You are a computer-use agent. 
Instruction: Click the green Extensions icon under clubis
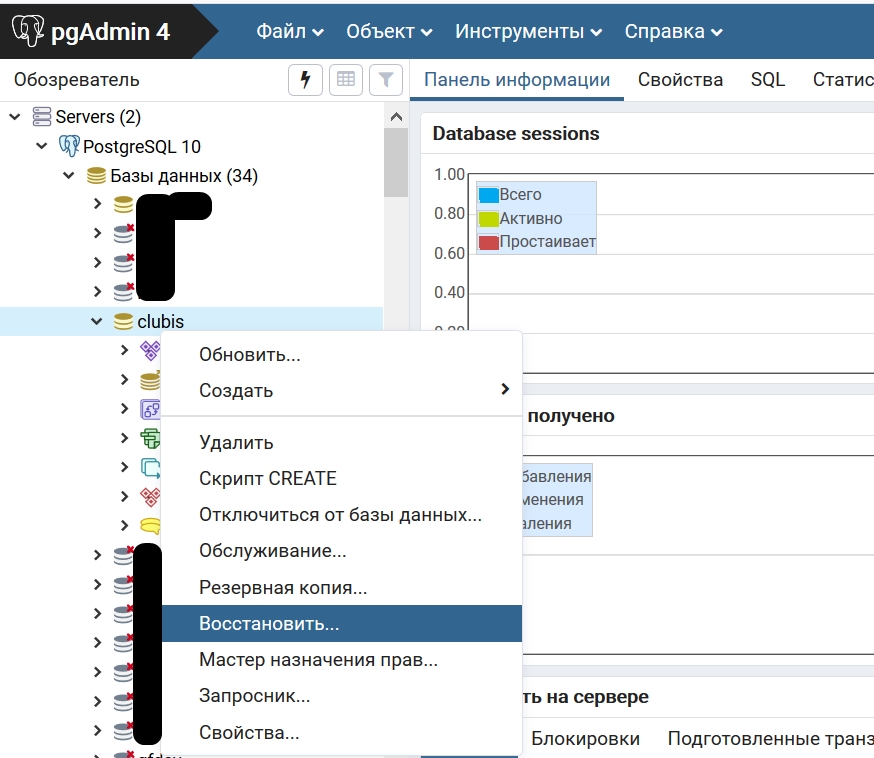[x=150, y=438]
